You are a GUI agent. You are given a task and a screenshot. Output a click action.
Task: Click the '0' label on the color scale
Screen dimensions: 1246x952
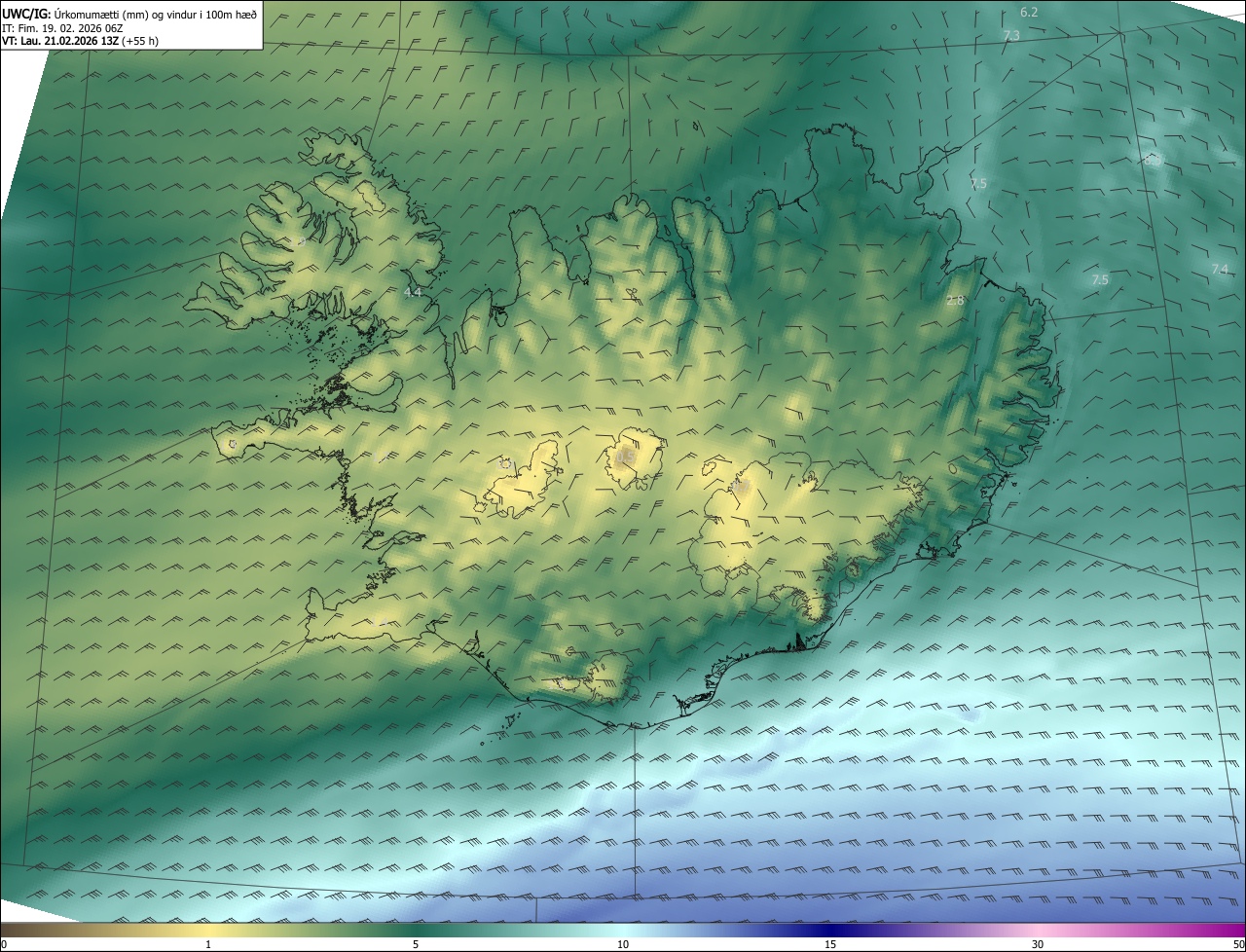point(4,944)
